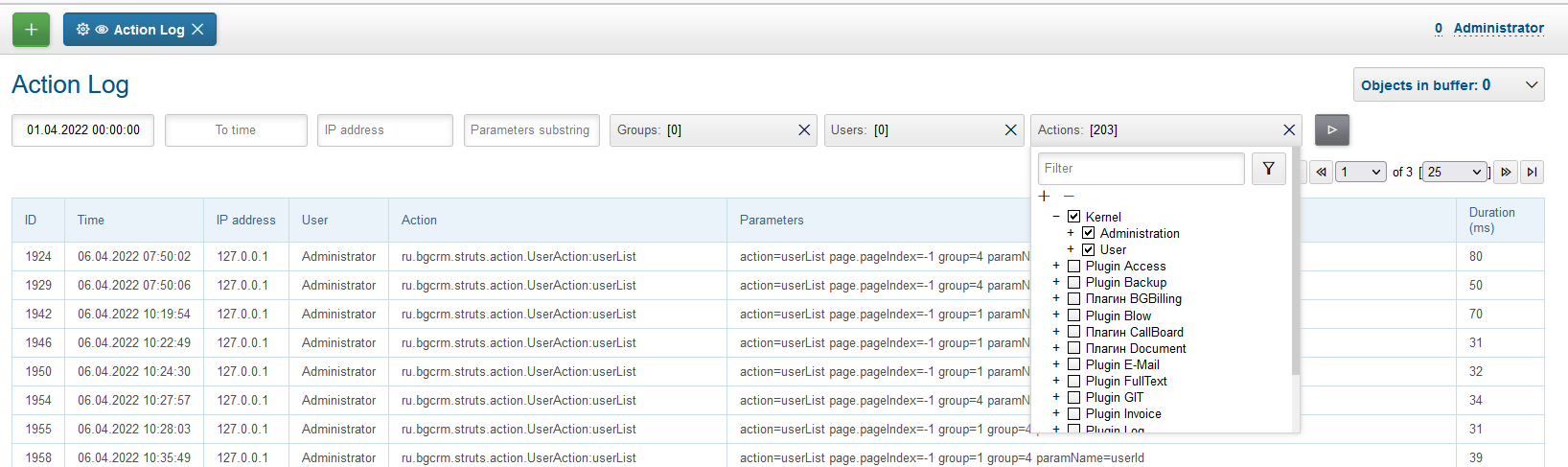Clear the Users filter selection
Image resolution: width=1568 pixels, height=467 pixels.
point(1010,130)
